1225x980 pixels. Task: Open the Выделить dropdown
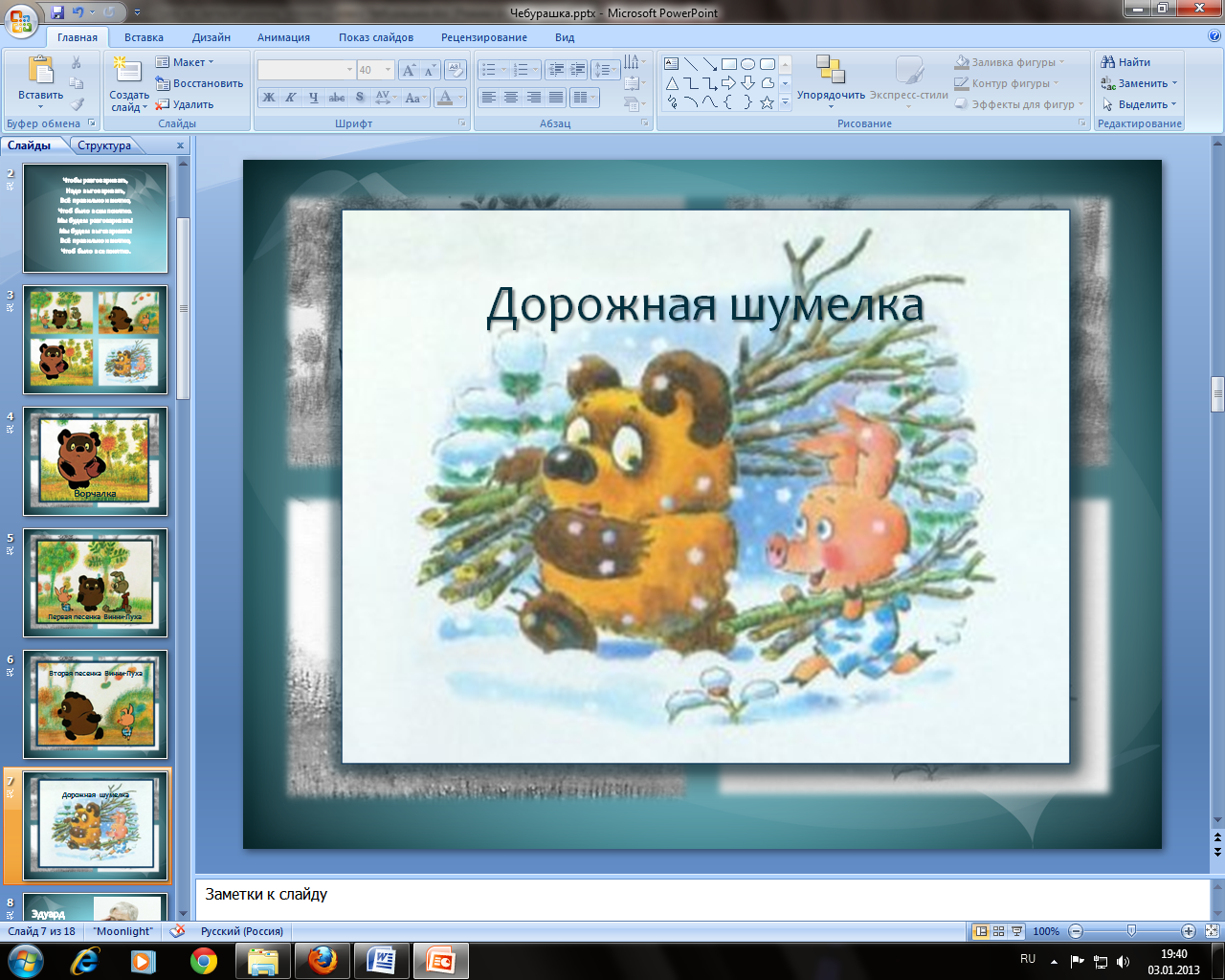[1139, 104]
